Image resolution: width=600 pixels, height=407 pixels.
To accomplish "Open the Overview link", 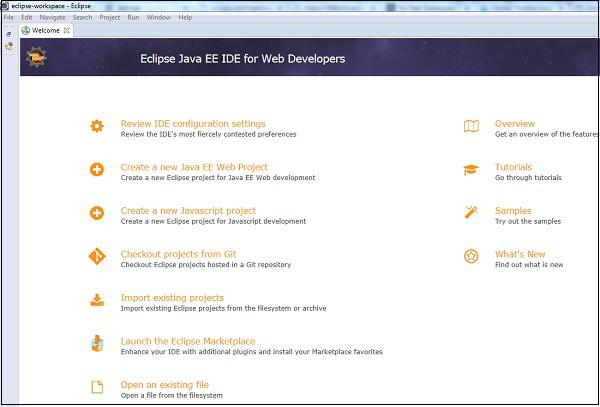I will (x=515, y=124).
